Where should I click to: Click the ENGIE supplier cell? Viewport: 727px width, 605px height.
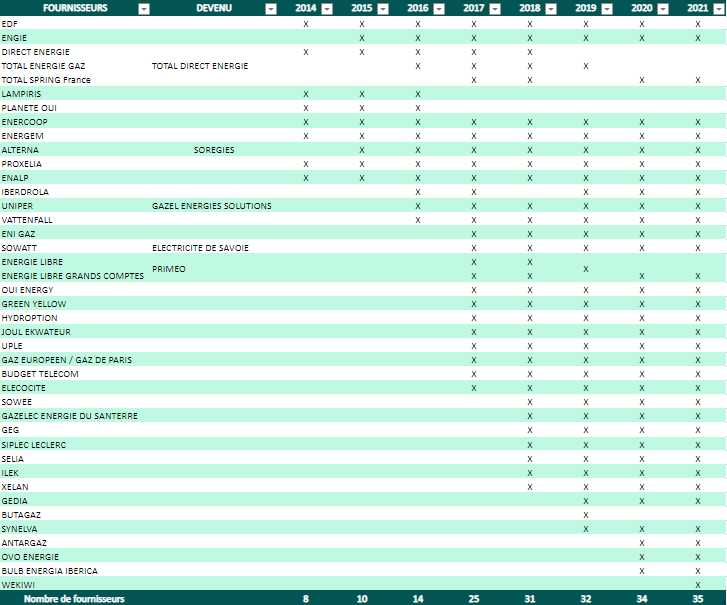(75, 38)
